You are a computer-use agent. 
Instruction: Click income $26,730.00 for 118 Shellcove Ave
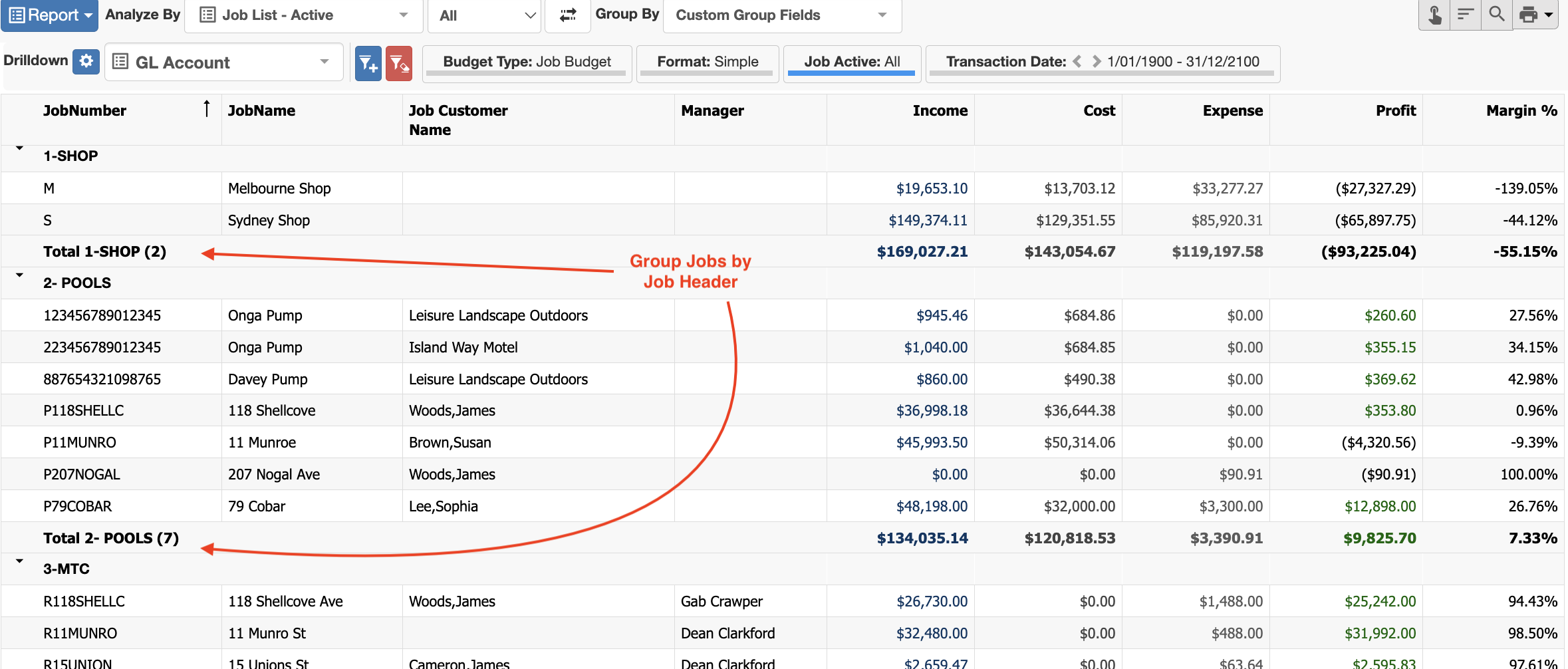pos(932,601)
